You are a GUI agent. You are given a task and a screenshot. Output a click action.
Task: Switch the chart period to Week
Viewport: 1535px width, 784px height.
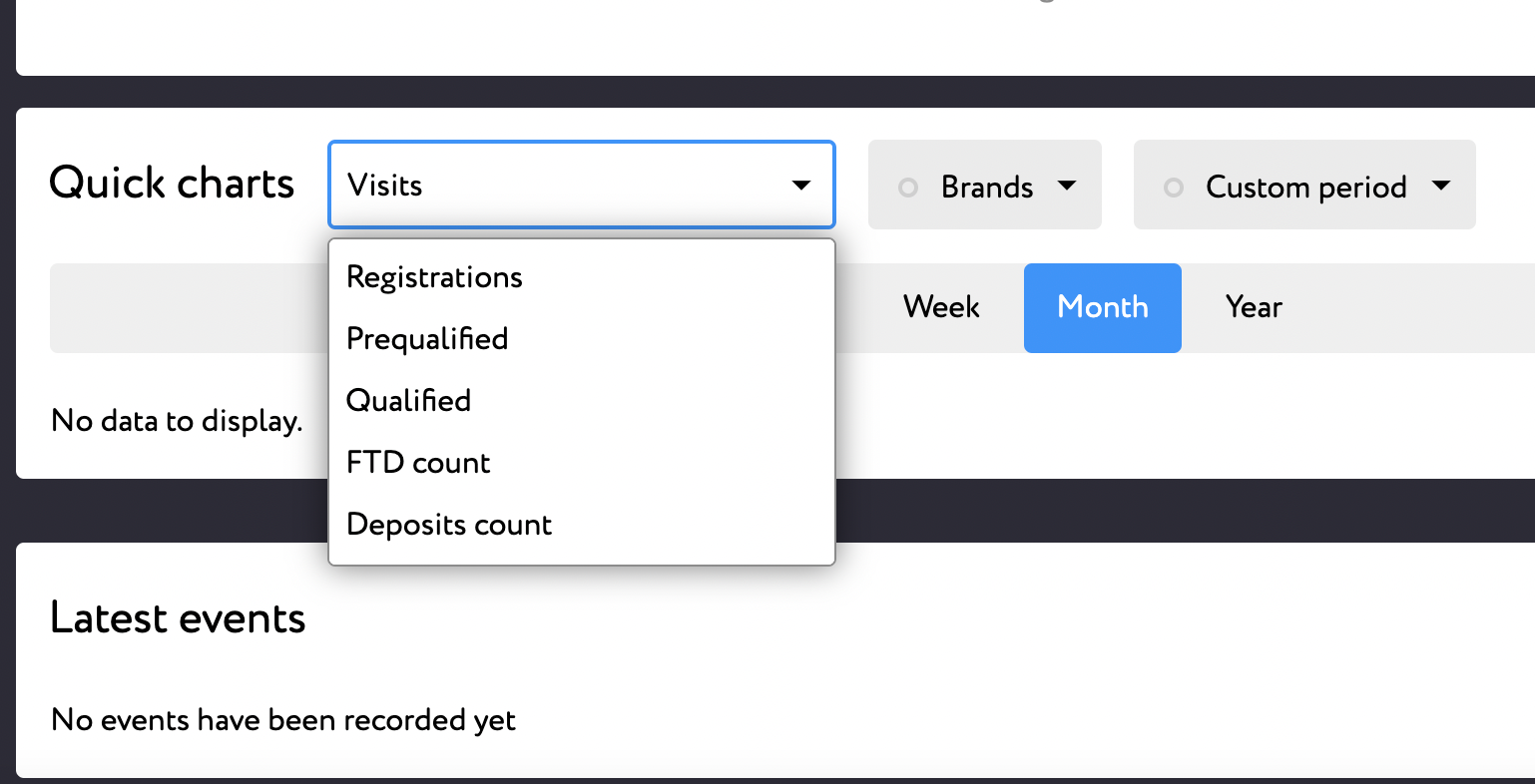coord(941,307)
